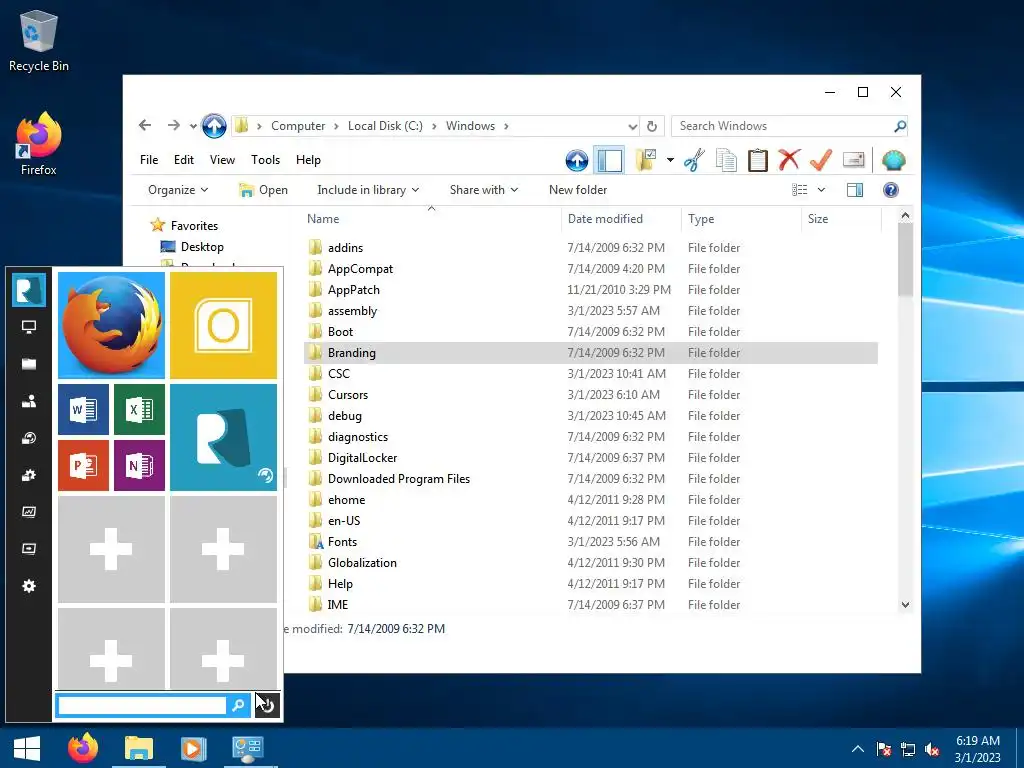The image size is (1024, 768).
Task: Click the clipboard Paste icon
Action: point(758,160)
